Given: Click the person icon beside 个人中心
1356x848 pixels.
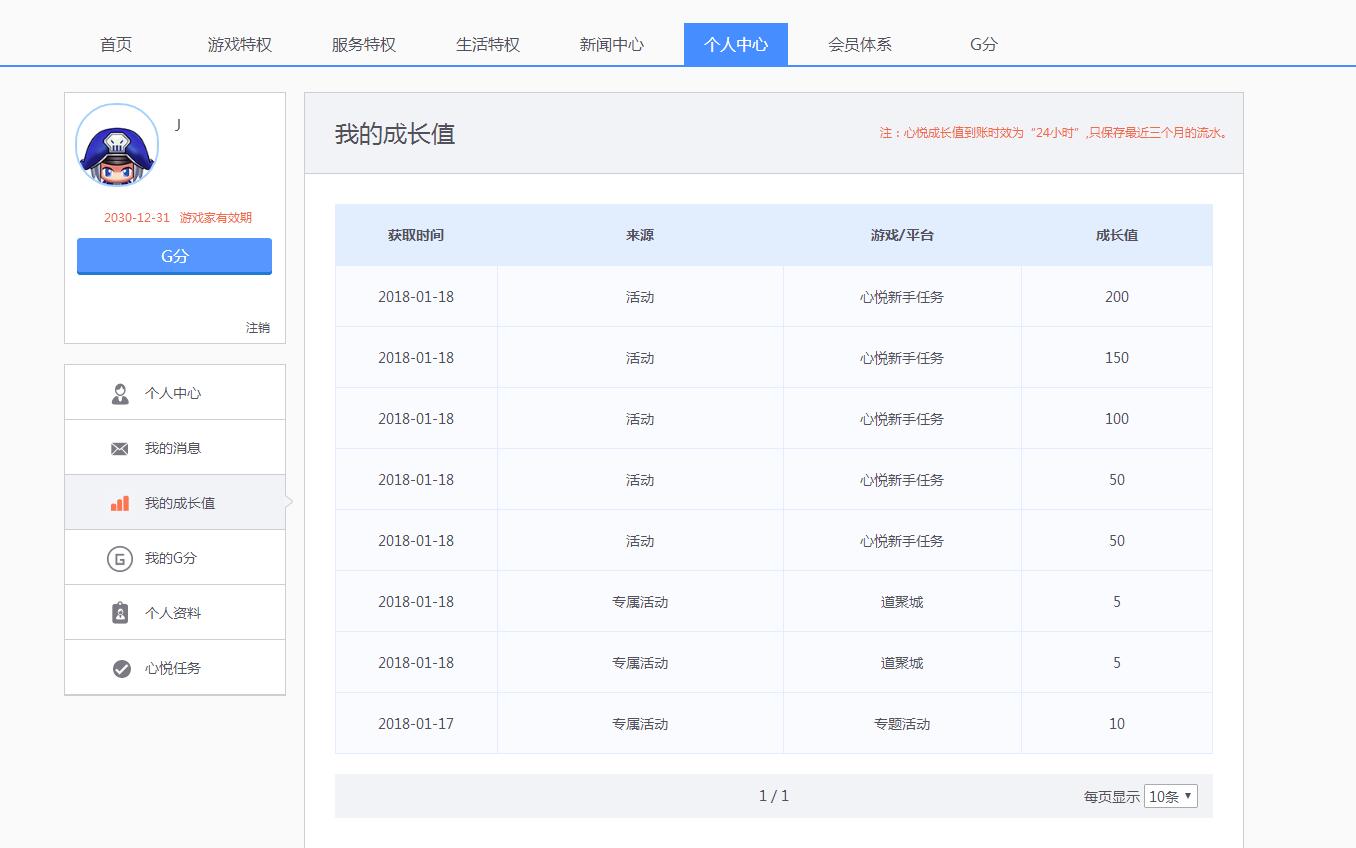Looking at the screenshot, I should pos(120,393).
